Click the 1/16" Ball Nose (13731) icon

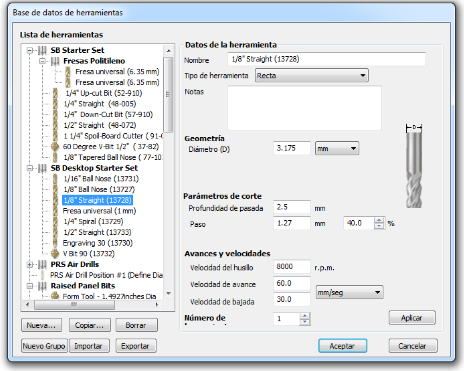point(55,179)
